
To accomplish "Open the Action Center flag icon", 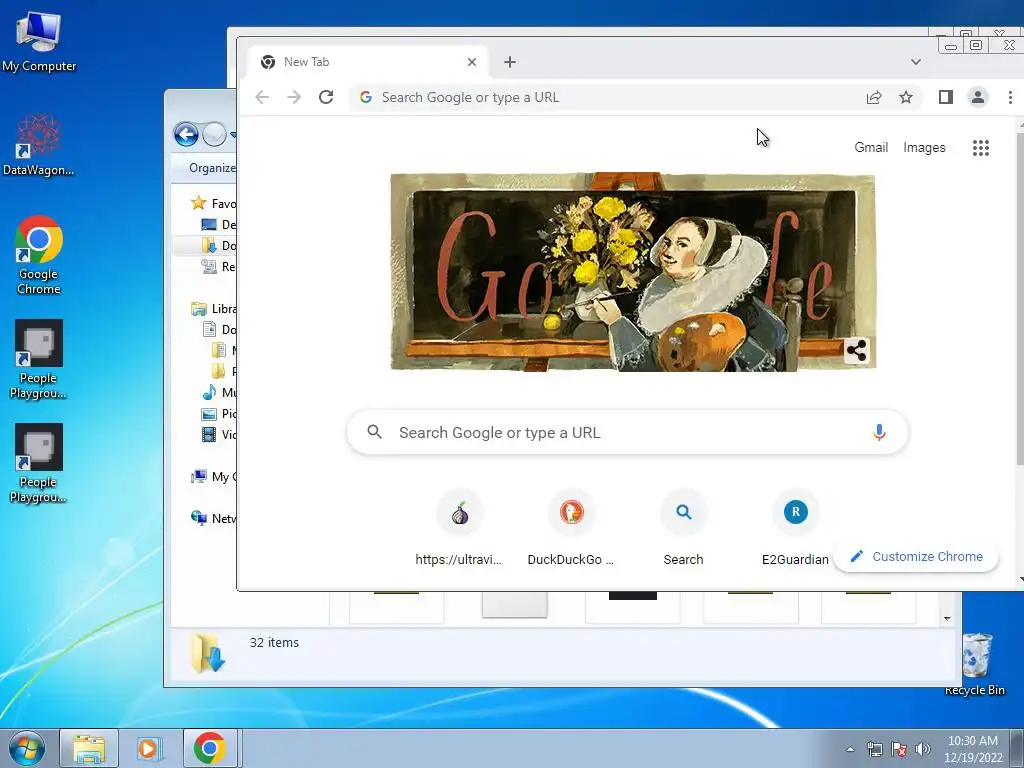I will 899,749.
